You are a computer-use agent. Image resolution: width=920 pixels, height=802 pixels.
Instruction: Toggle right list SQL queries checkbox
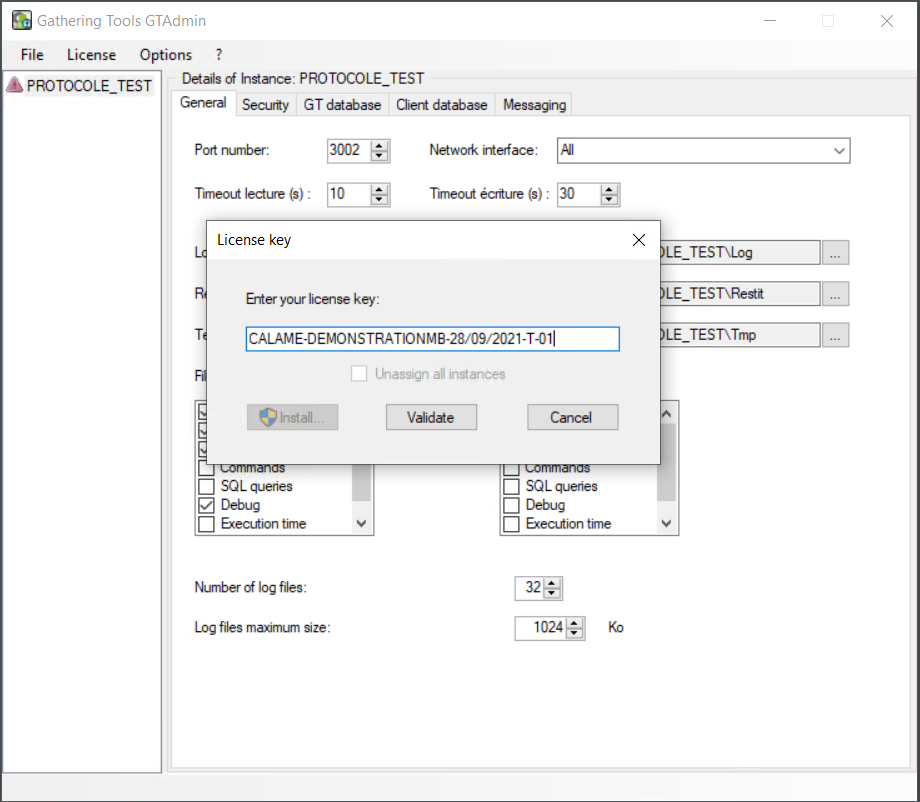(511, 486)
